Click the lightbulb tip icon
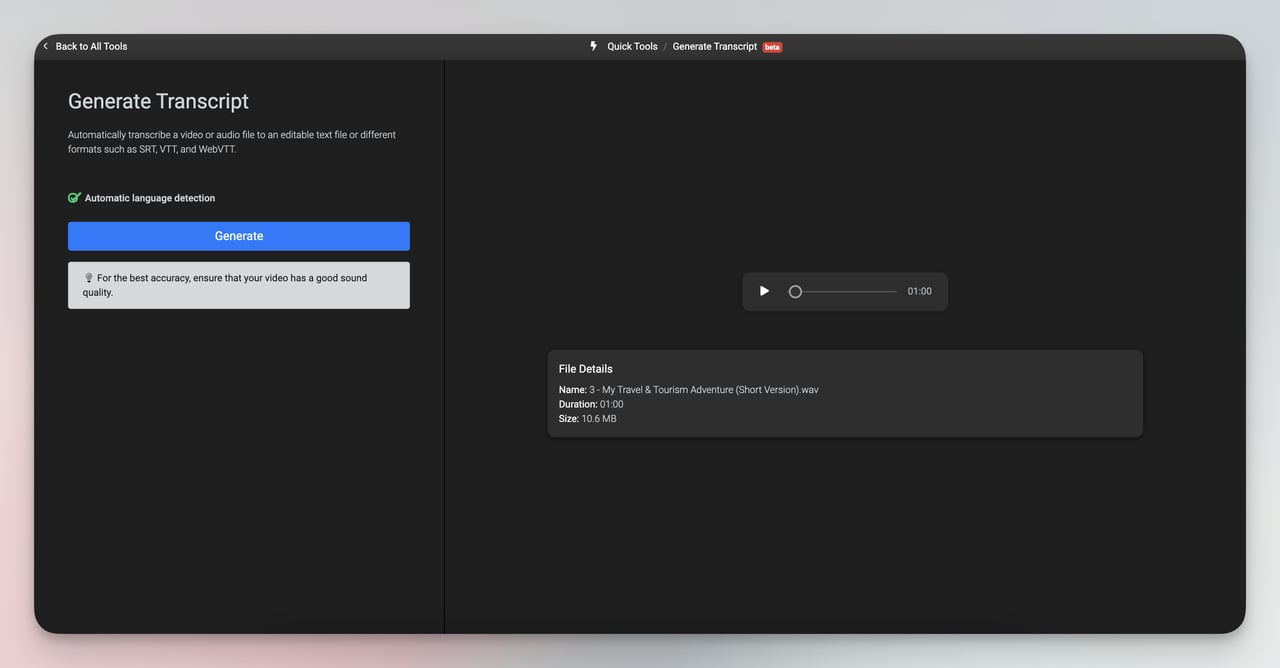 (88, 278)
